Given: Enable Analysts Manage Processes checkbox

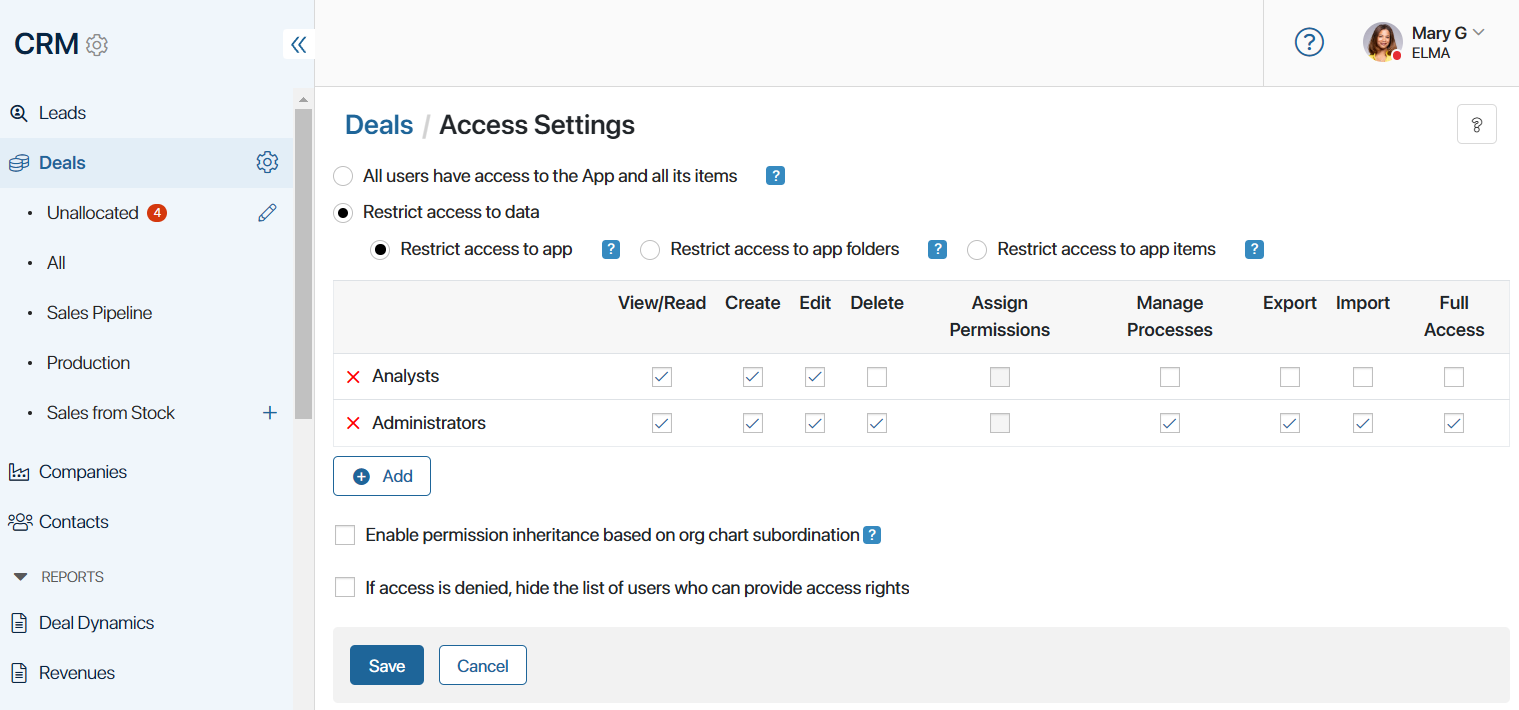Looking at the screenshot, I should [x=1170, y=377].
